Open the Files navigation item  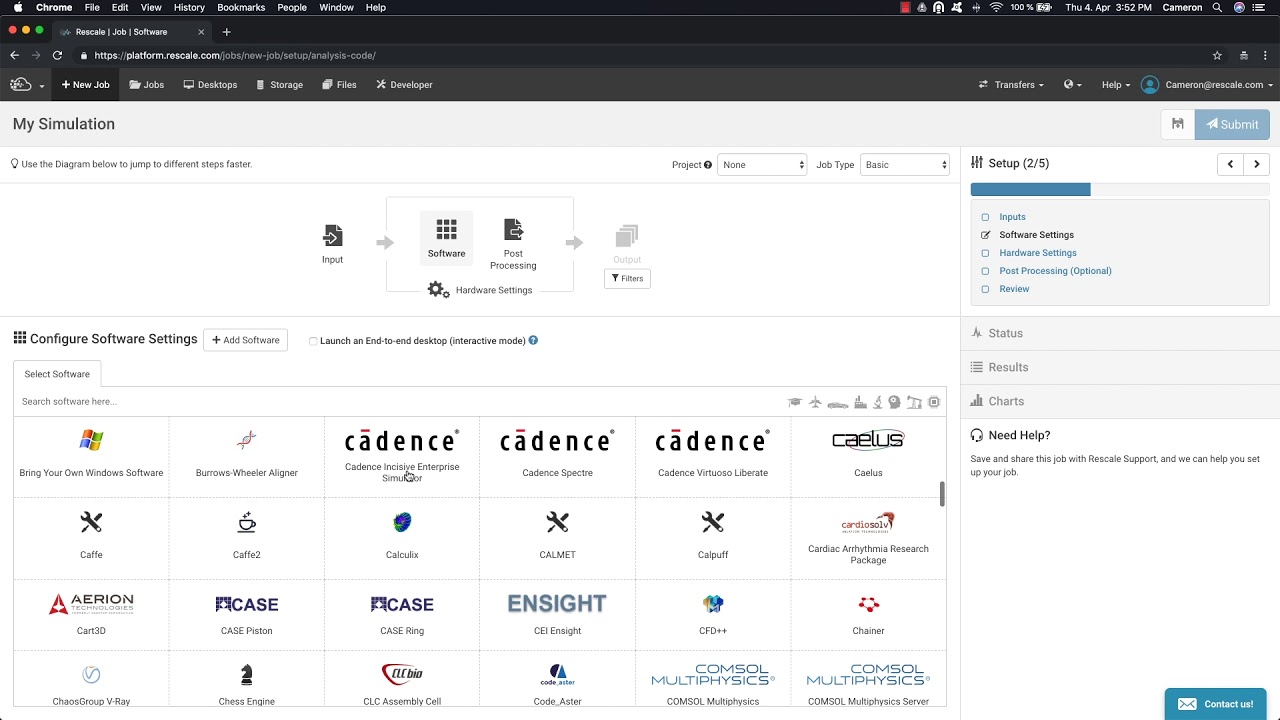point(339,85)
